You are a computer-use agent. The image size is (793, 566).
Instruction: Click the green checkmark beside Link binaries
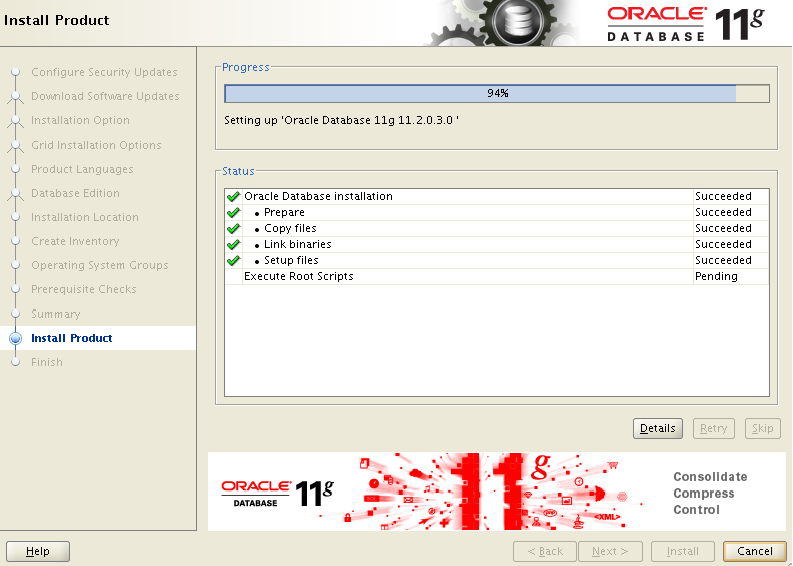(x=233, y=245)
